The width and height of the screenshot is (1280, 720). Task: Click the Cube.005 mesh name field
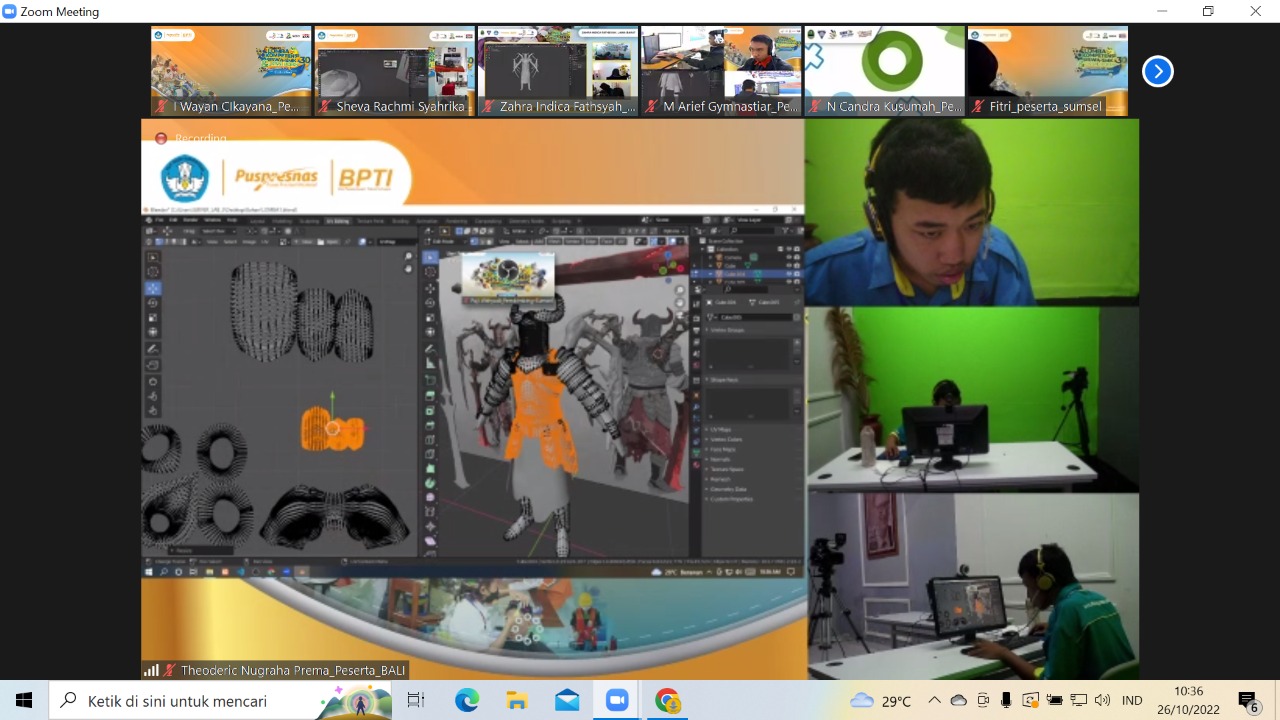coord(757,317)
